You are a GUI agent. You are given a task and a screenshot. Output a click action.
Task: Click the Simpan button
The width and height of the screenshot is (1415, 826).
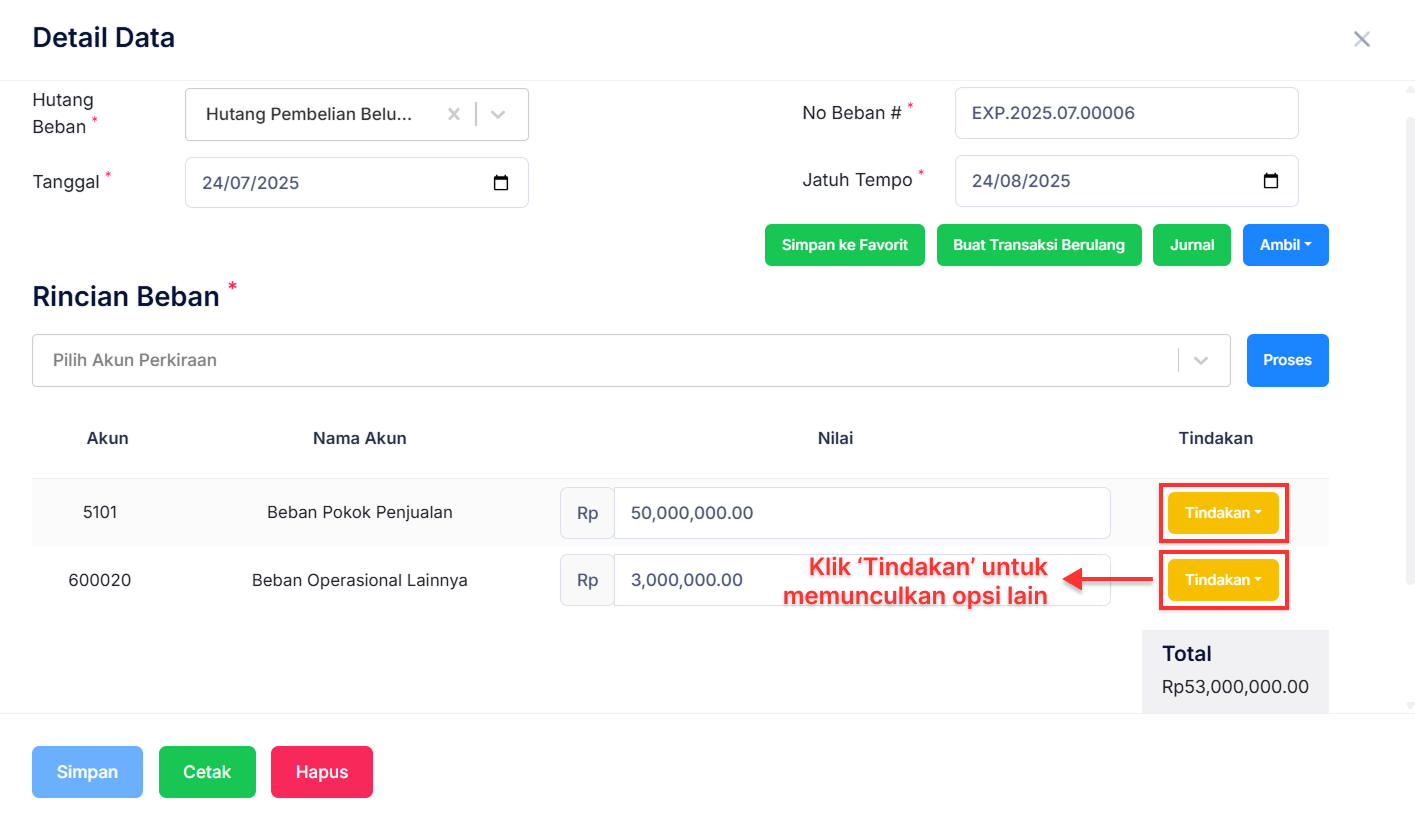pos(87,771)
